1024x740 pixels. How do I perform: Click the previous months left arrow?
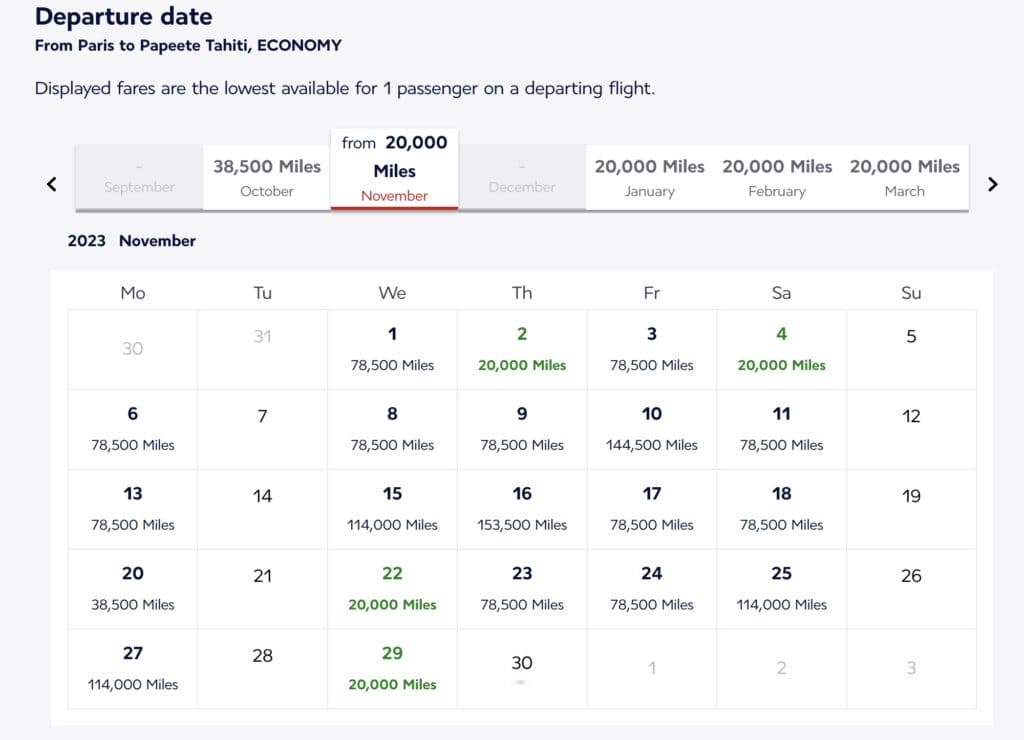tap(52, 184)
